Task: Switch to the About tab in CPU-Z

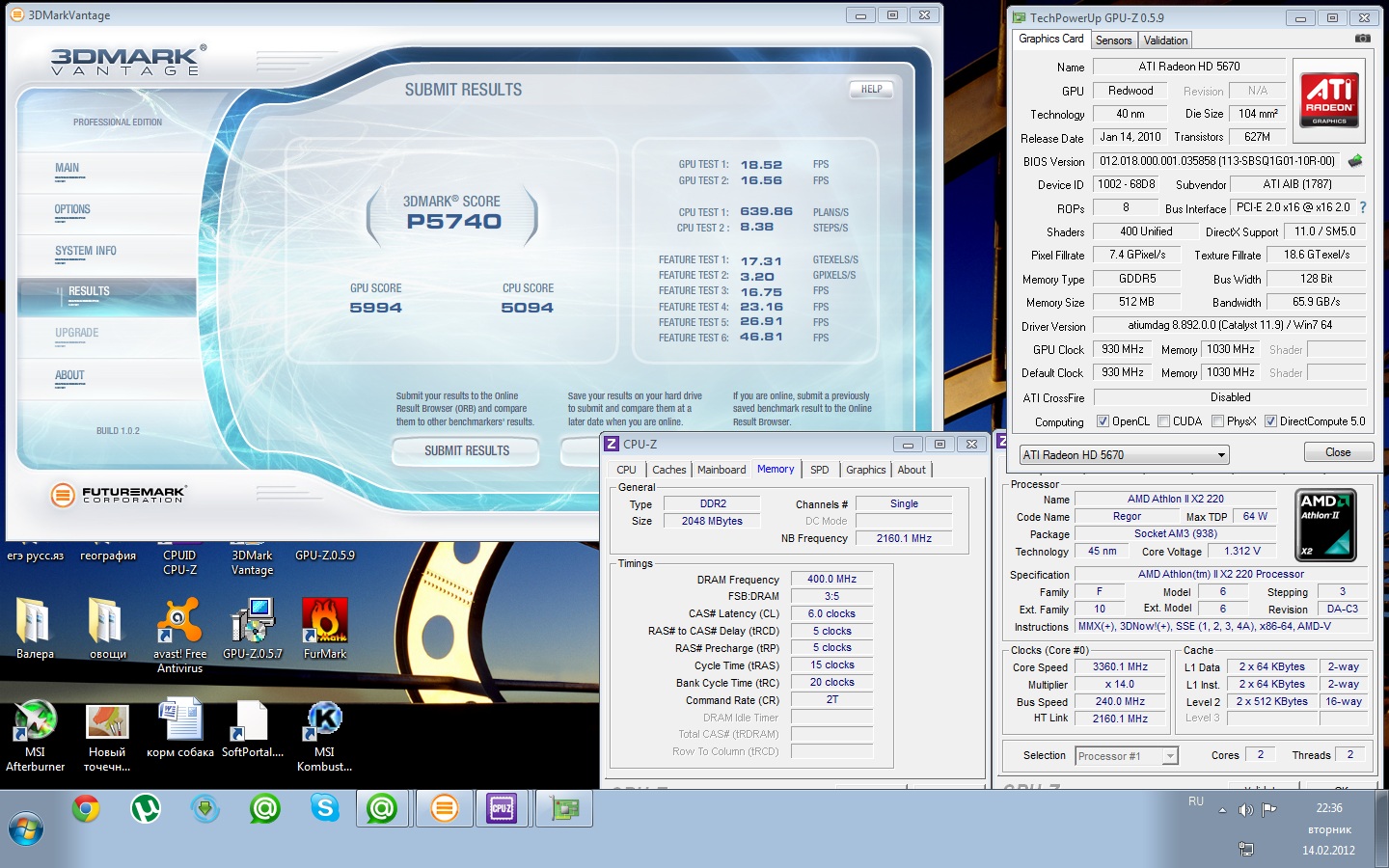Action: tap(912, 470)
